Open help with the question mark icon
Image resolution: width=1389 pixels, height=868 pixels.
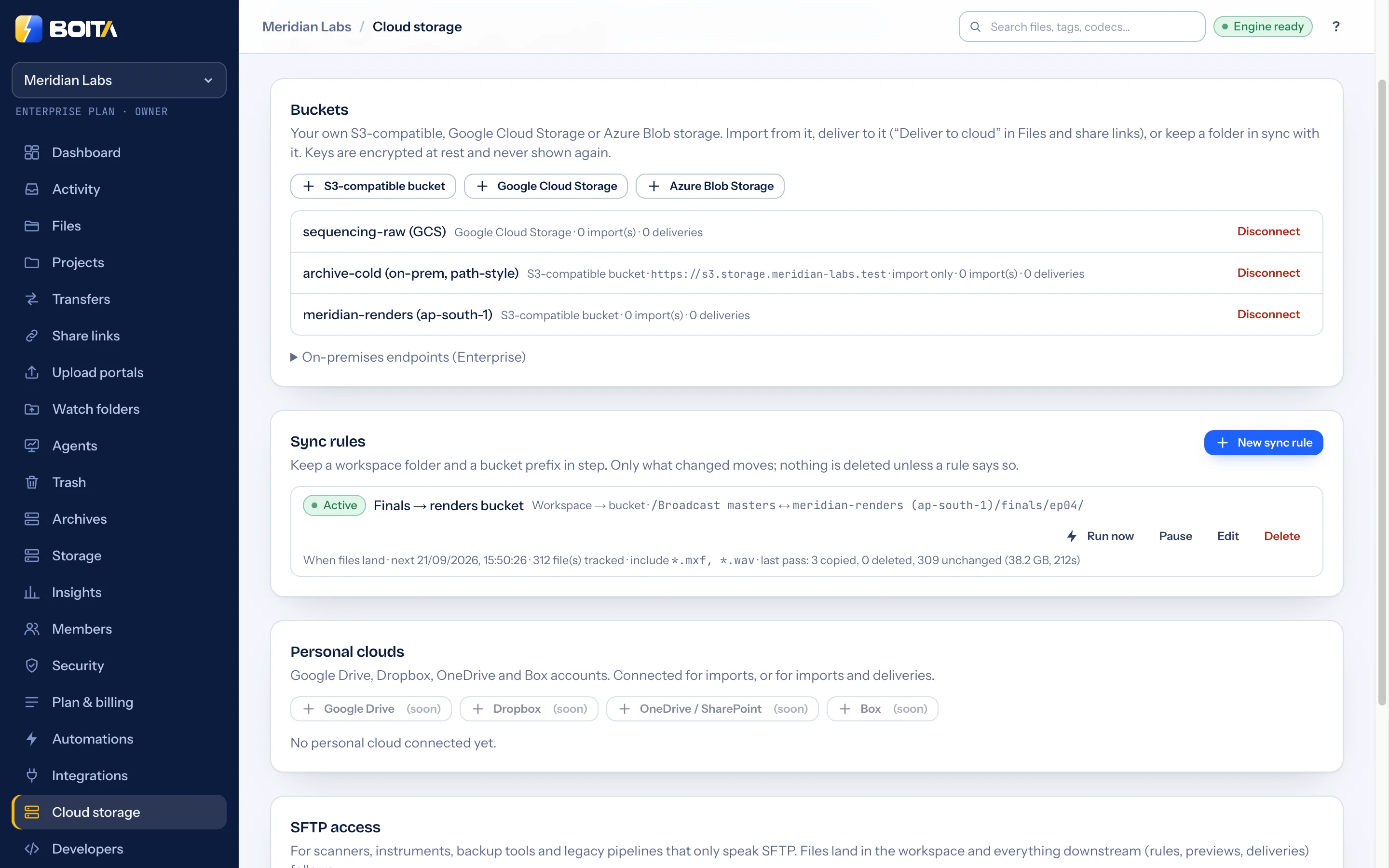1335,27
